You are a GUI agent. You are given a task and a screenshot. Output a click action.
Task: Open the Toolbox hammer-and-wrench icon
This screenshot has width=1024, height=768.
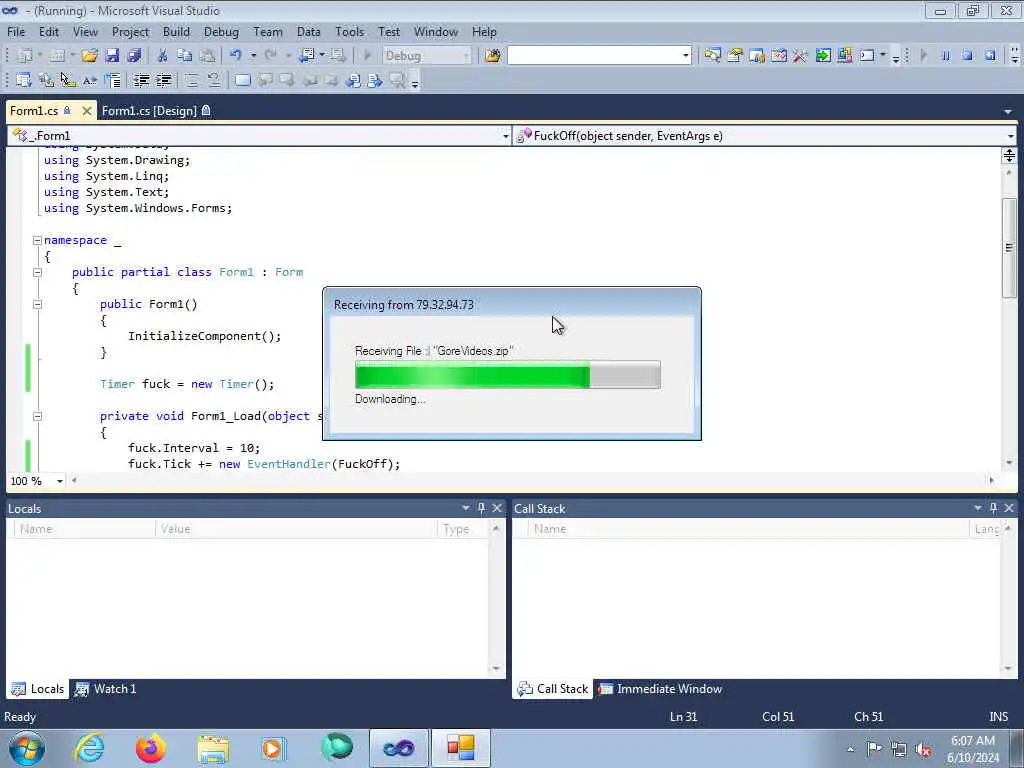(800, 56)
